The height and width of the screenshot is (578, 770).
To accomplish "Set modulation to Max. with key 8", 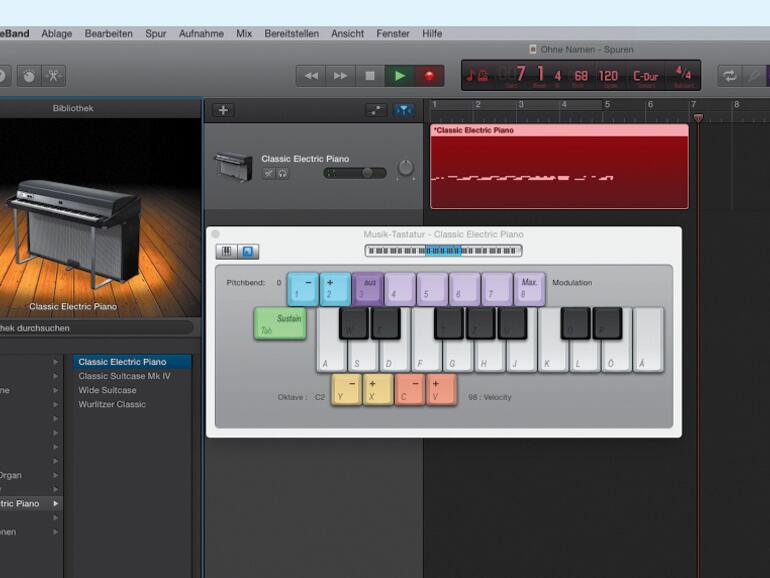I will click(530, 289).
